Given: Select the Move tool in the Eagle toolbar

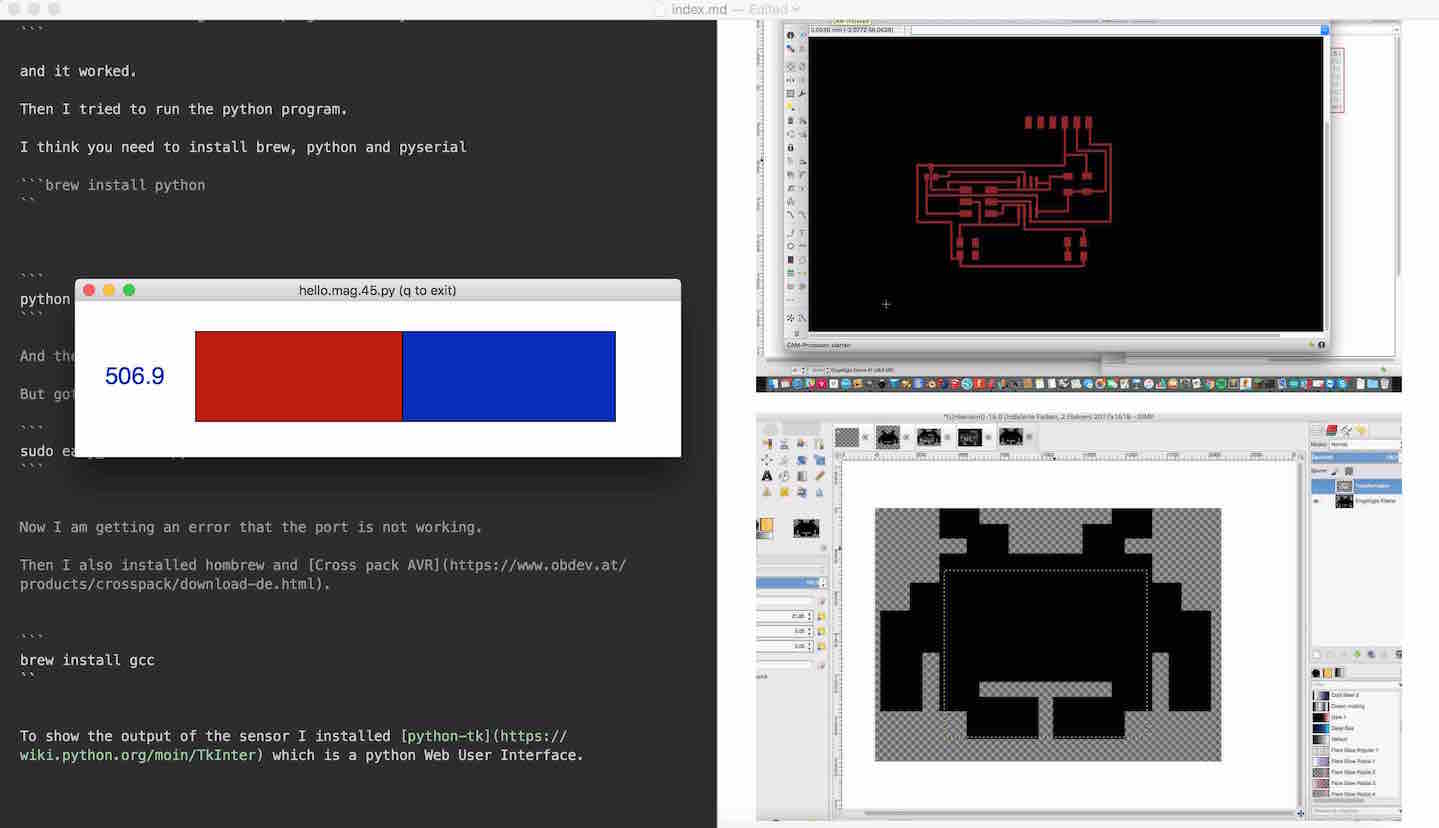Looking at the screenshot, I should pyautogui.click(x=790, y=66).
